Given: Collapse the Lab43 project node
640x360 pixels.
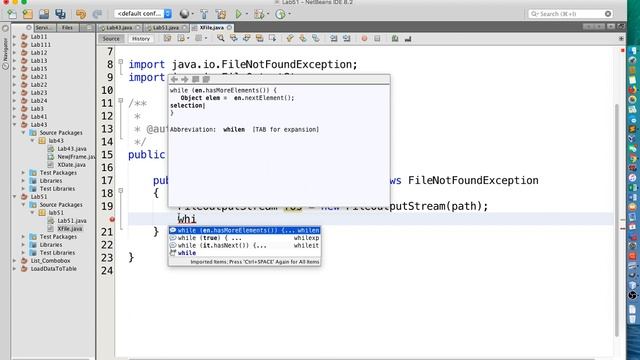Looking at the screenshot, I should [x=15, y=125].
